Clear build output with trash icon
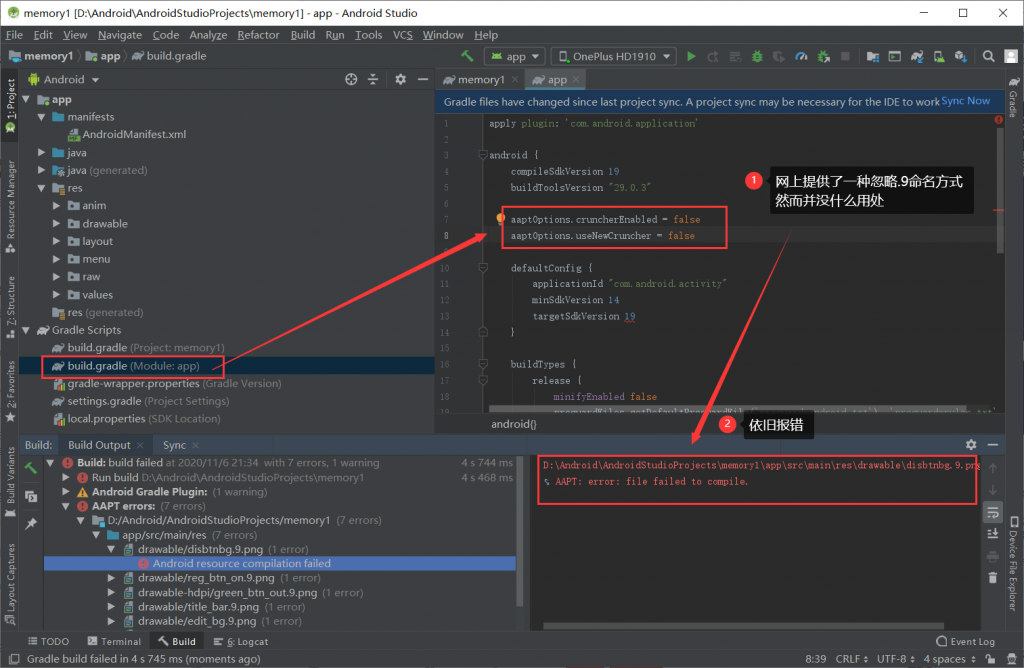The image size is (1024, 668). (x=993, y=577)
